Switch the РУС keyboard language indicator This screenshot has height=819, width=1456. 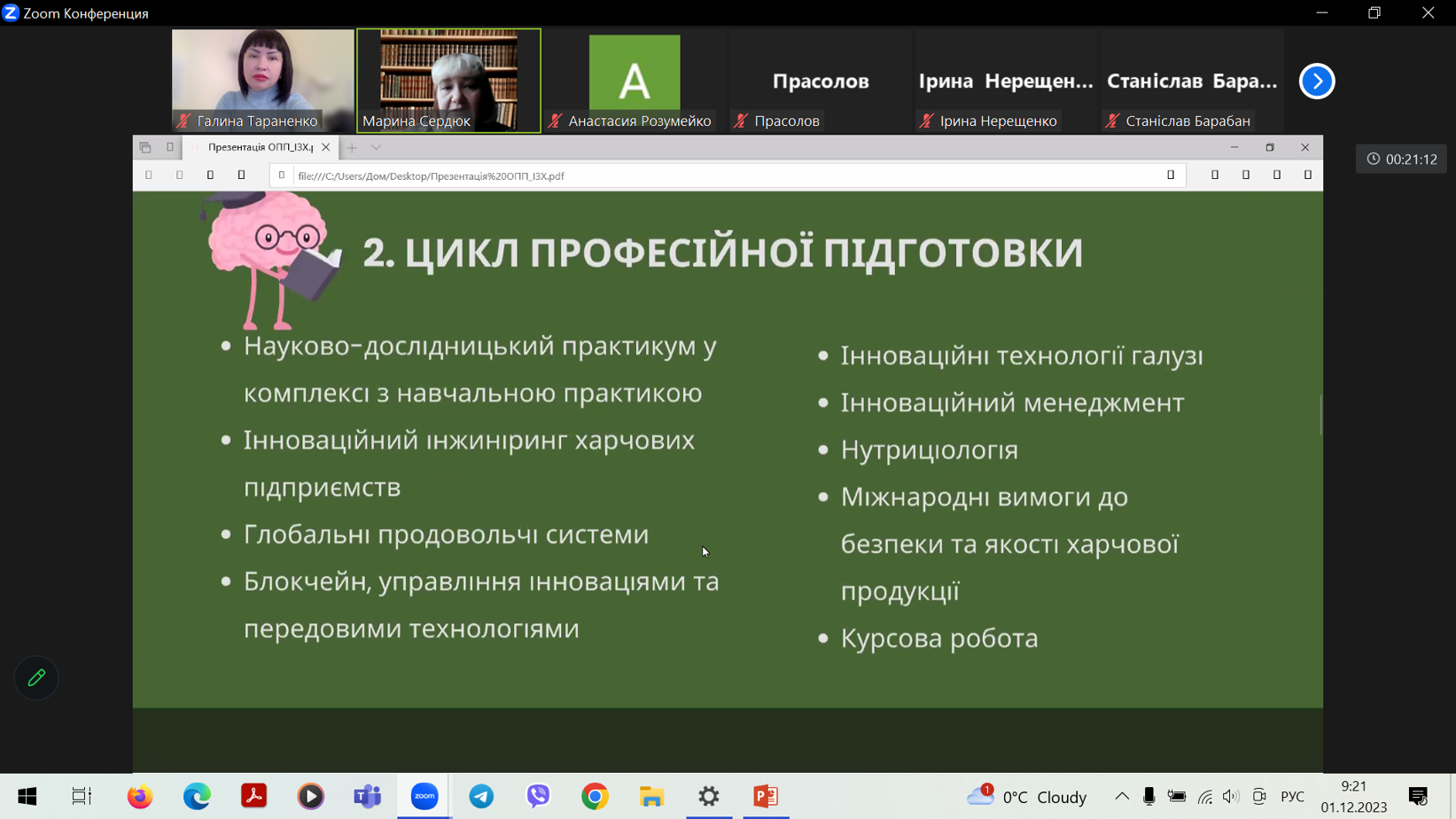point(1292,797)
